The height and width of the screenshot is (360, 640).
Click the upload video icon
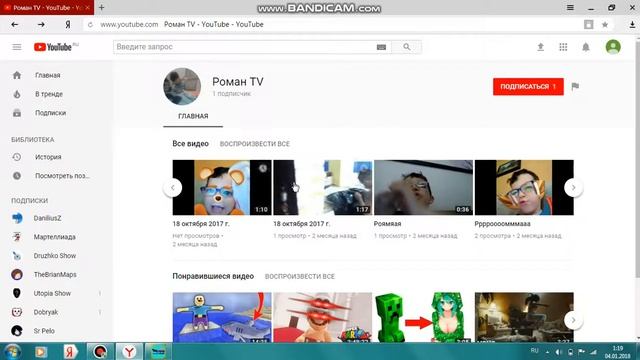[540, 47]
